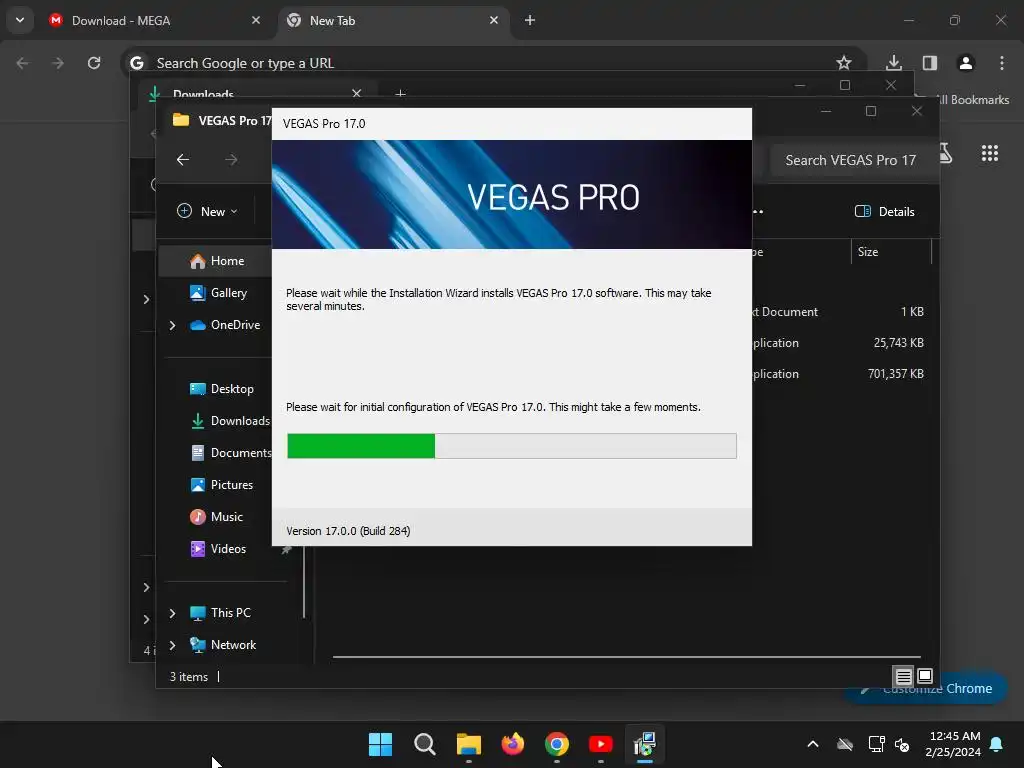Switch to Chrome on the taskbar
Viewport: 1024px width, 768px height.
[556, 744]
